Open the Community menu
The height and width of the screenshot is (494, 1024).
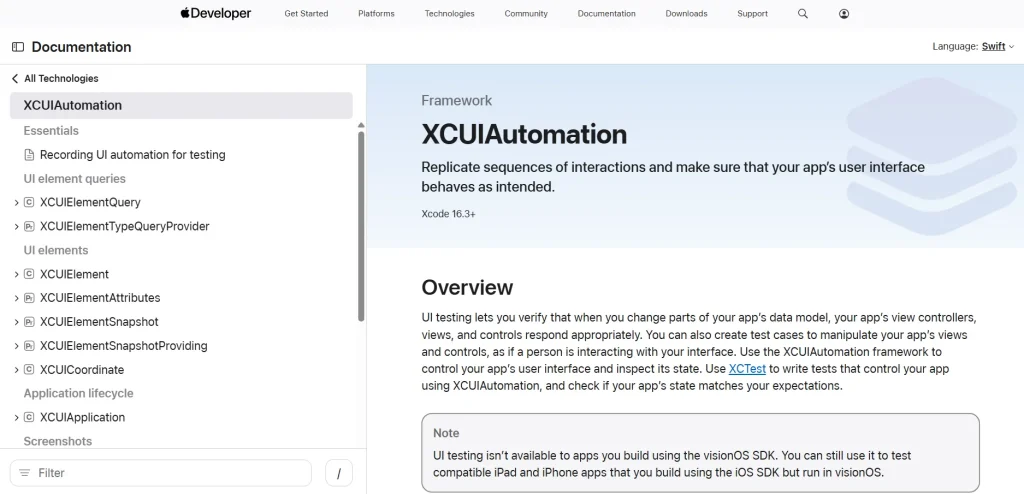coord(526,14)
